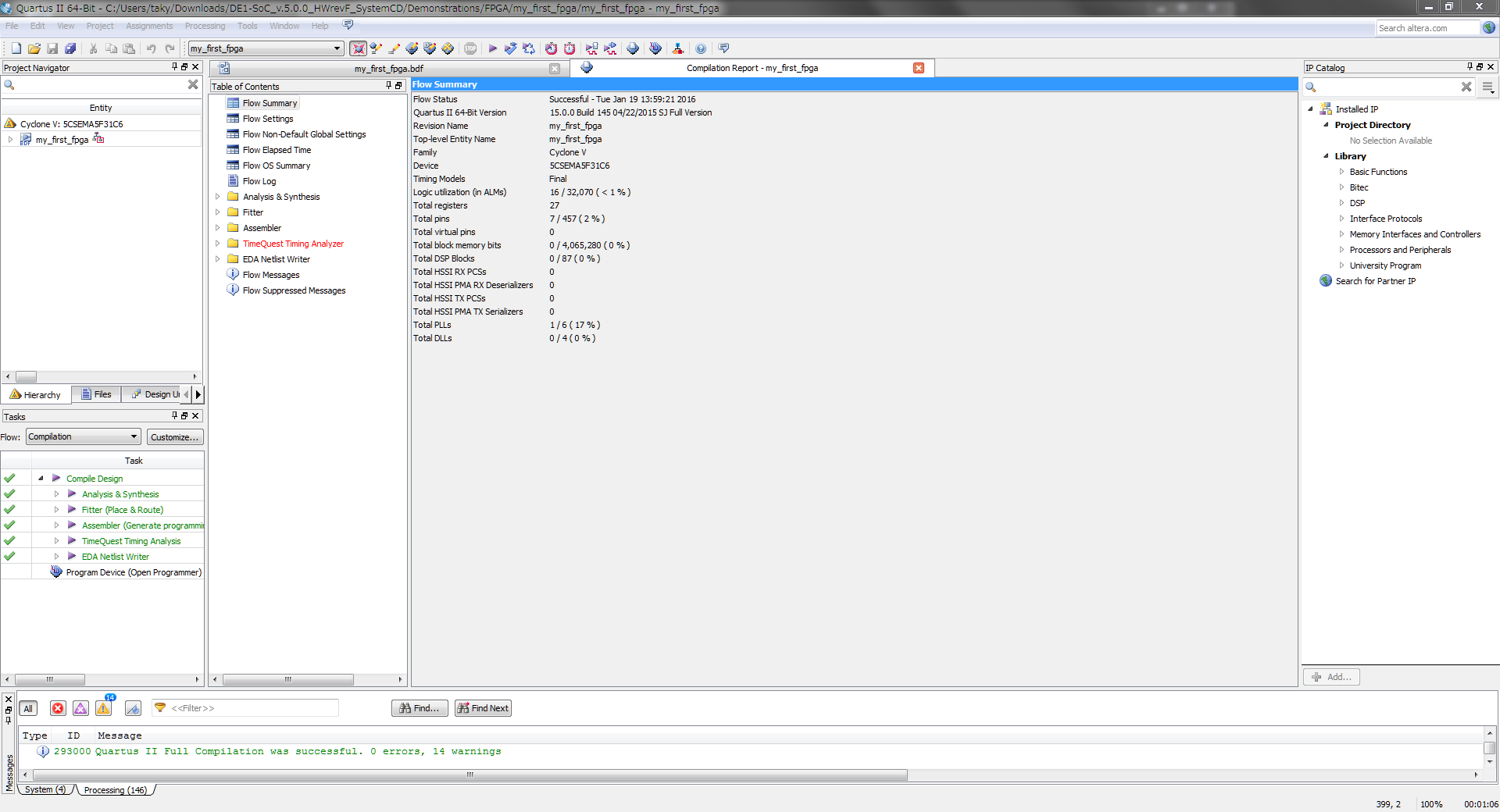Toggle highlighted Project Navigator toolbar button

click(358, 48)
